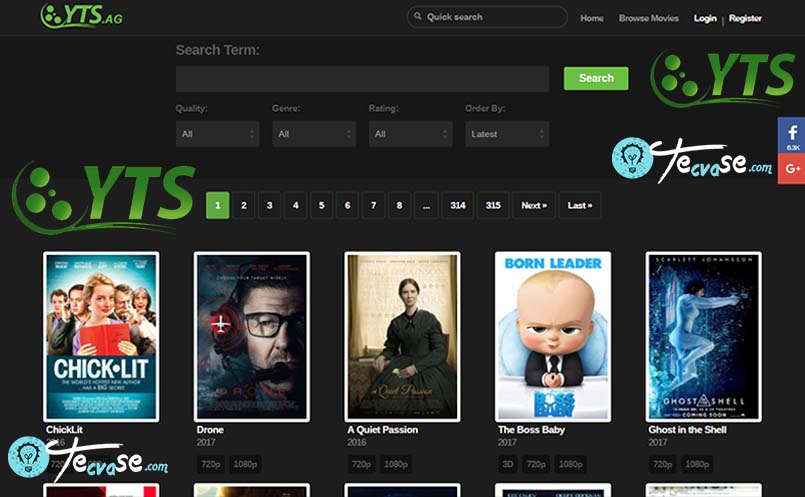Select 720p for The Boss Baby
The width and height of the screenshot is (805, 497).
[536, 464]
